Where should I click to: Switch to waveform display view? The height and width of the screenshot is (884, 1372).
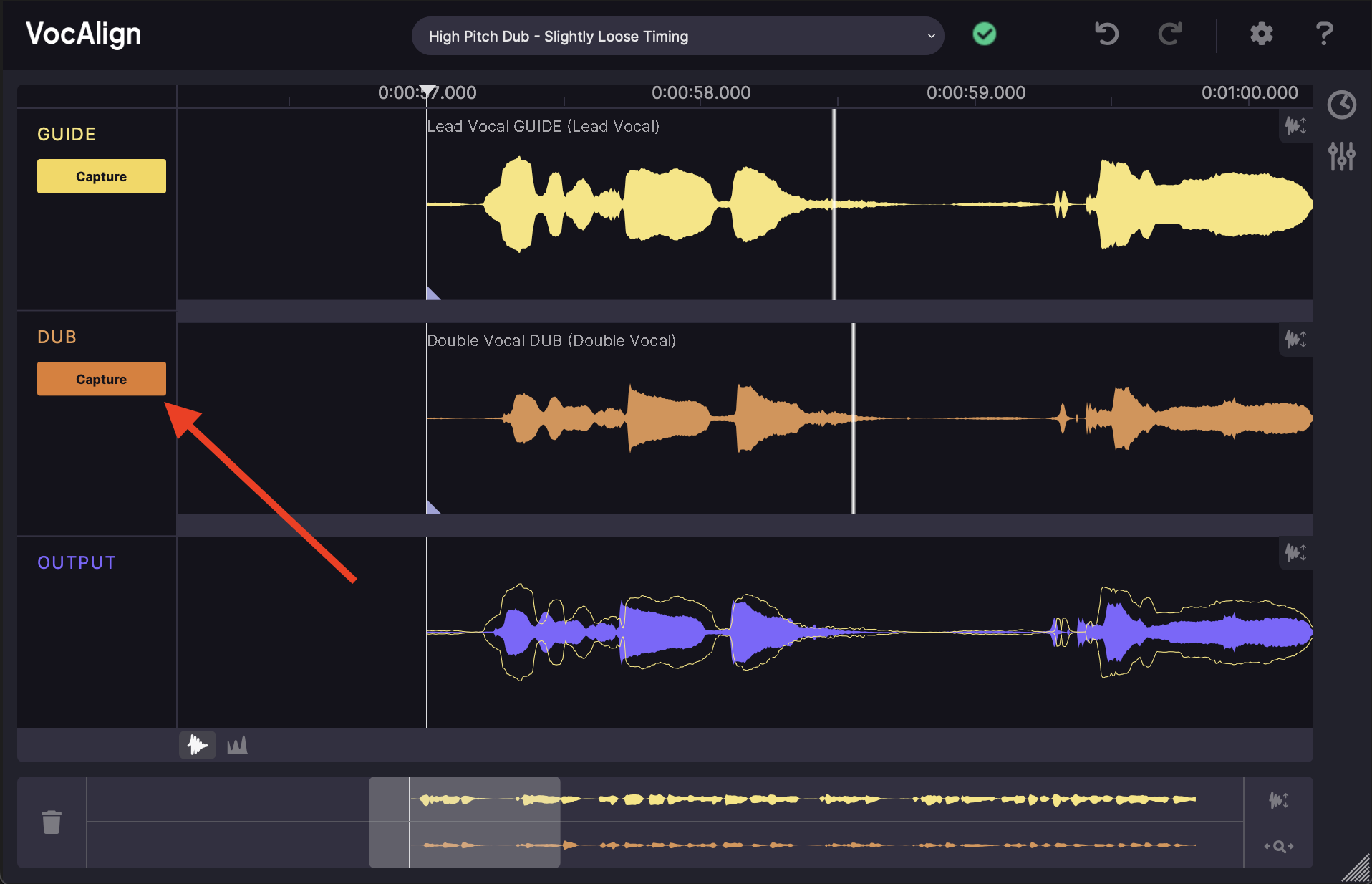pos(198,746)
